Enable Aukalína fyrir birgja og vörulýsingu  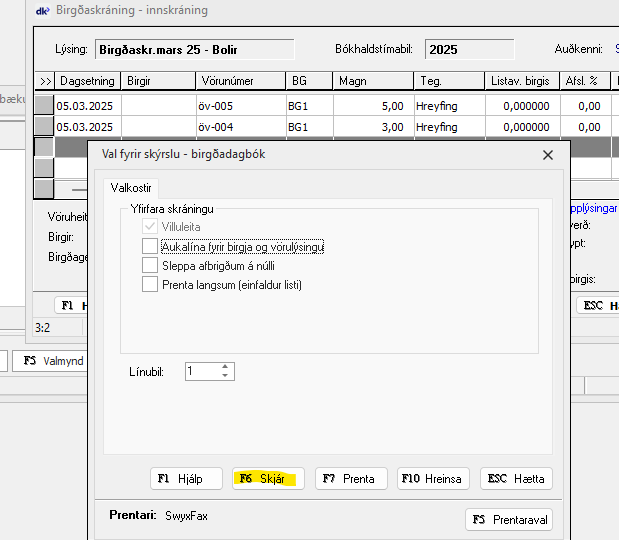click(x=150, y=246)
